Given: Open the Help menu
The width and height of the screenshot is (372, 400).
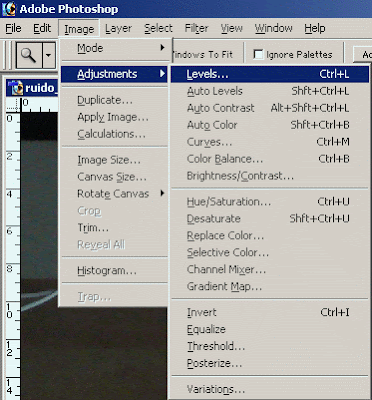Looking at the screenshot, I should coord(315,29).
